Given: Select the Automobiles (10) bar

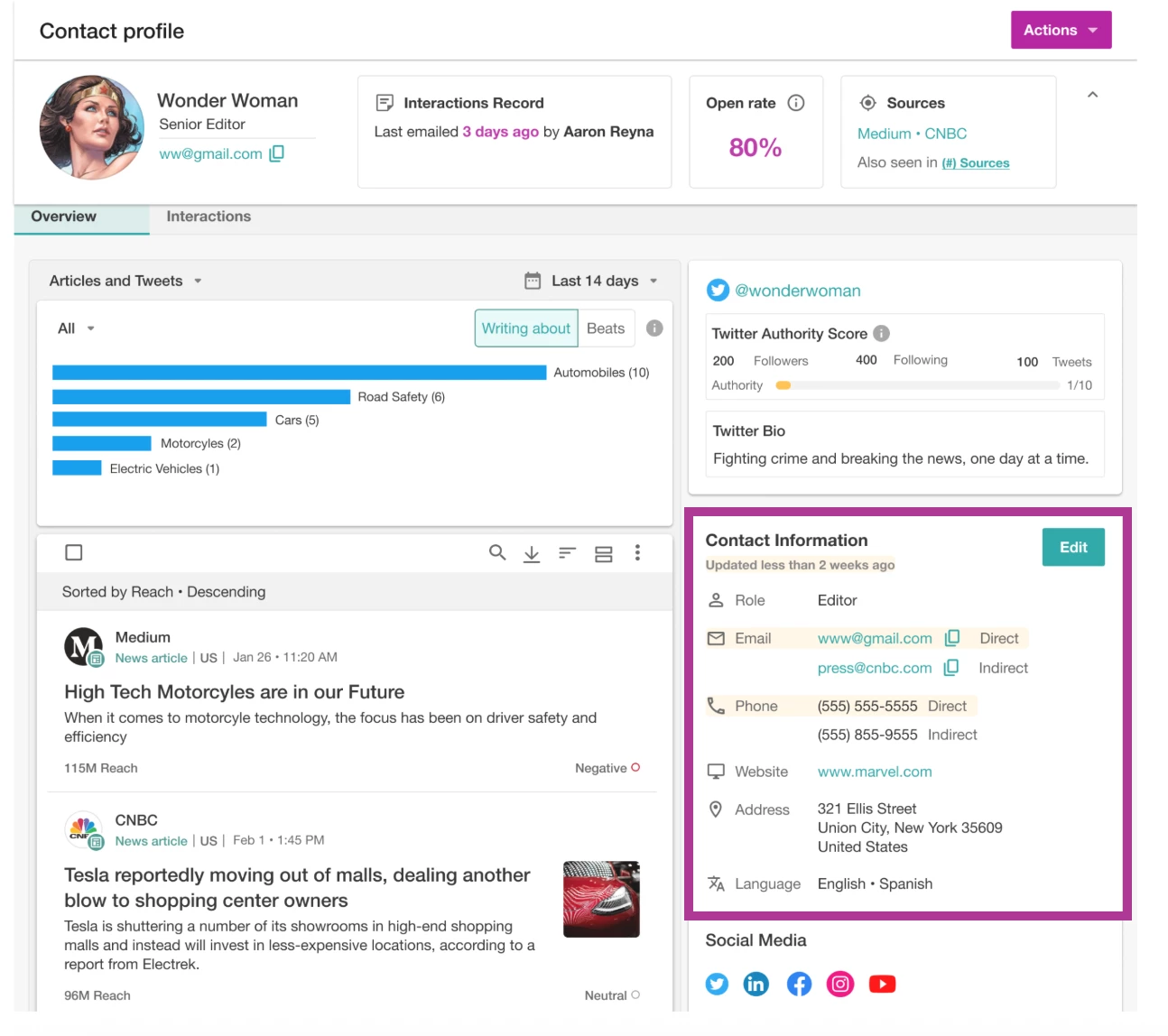Looking at the screenshot, I should tap(300, 372).
